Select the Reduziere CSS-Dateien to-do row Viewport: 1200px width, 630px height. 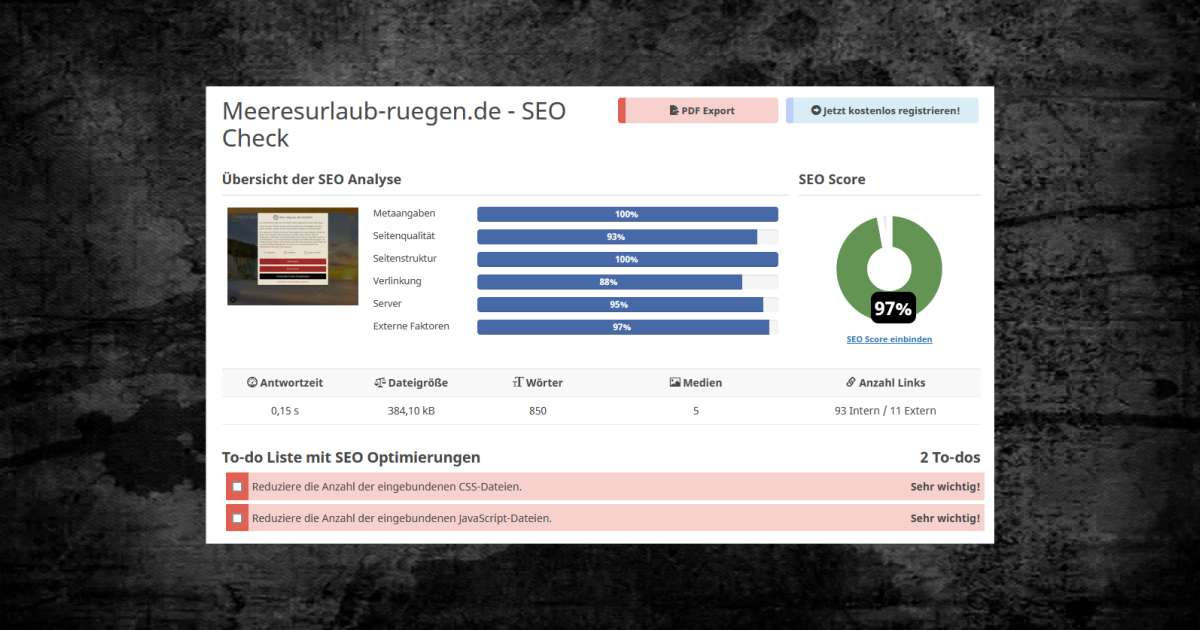(x=605, y=487)
